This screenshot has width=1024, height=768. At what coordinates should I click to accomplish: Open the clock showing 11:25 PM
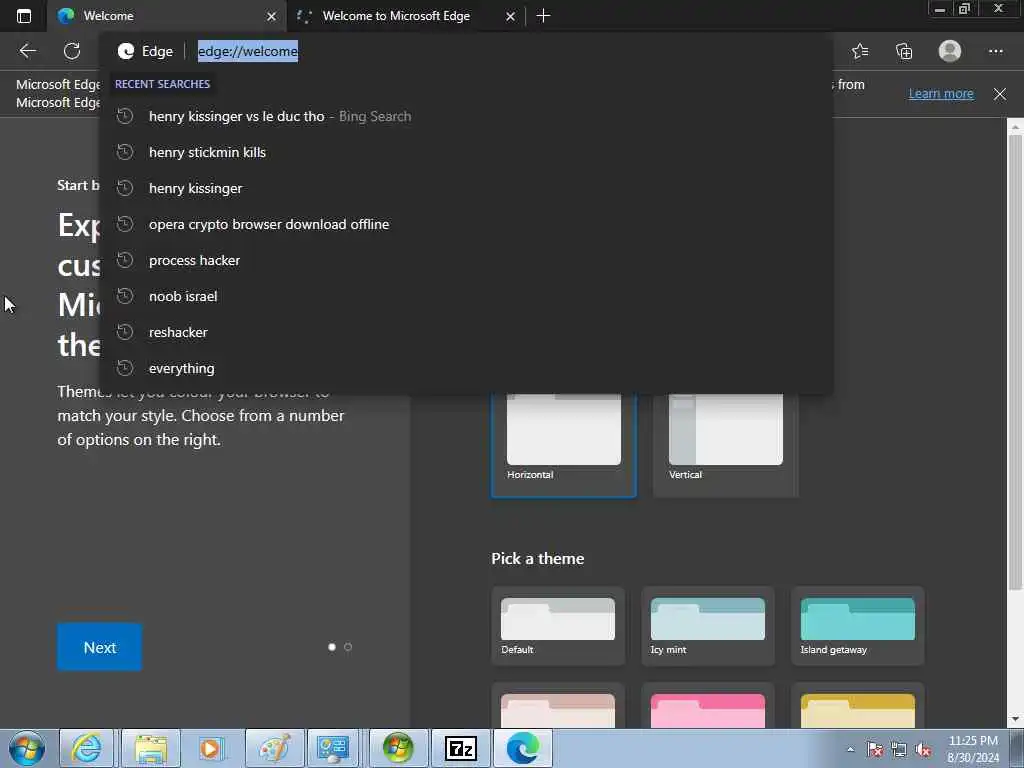click(973, 749)
